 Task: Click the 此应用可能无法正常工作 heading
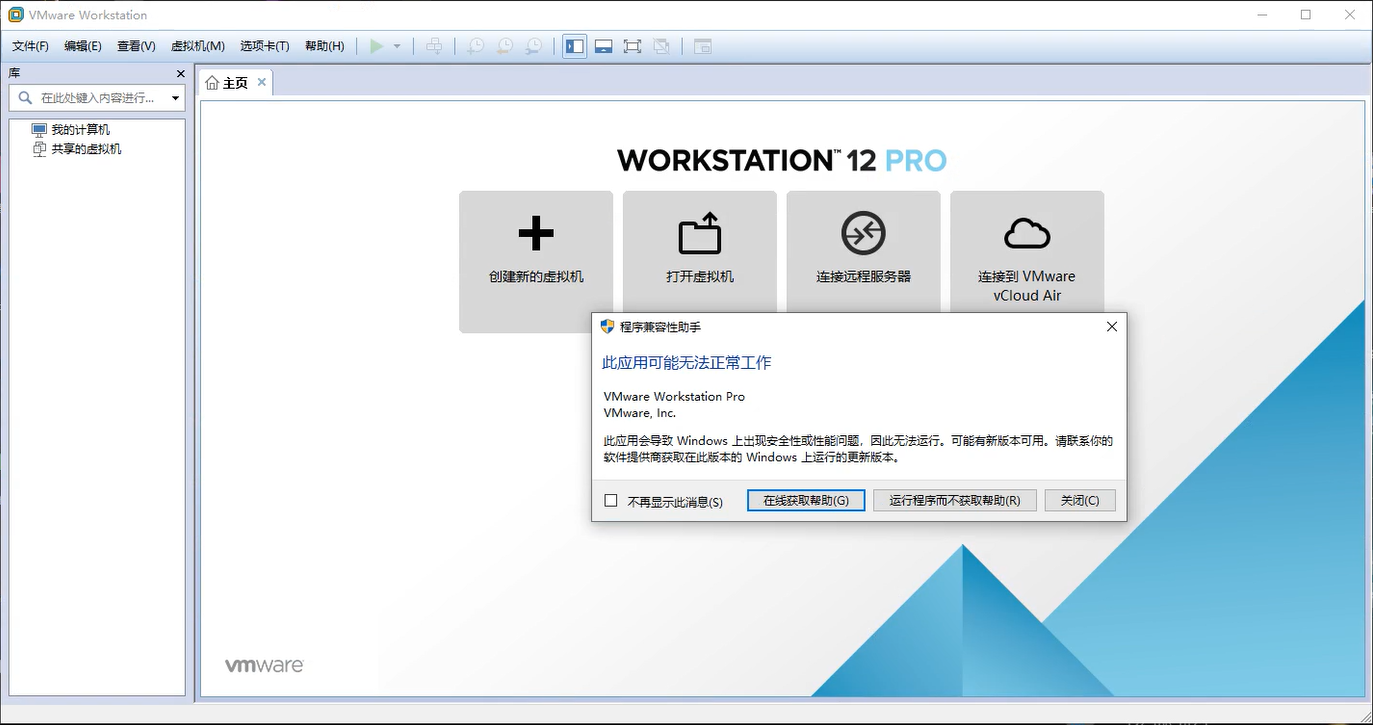pyautogui.click(x=687, y=363)
